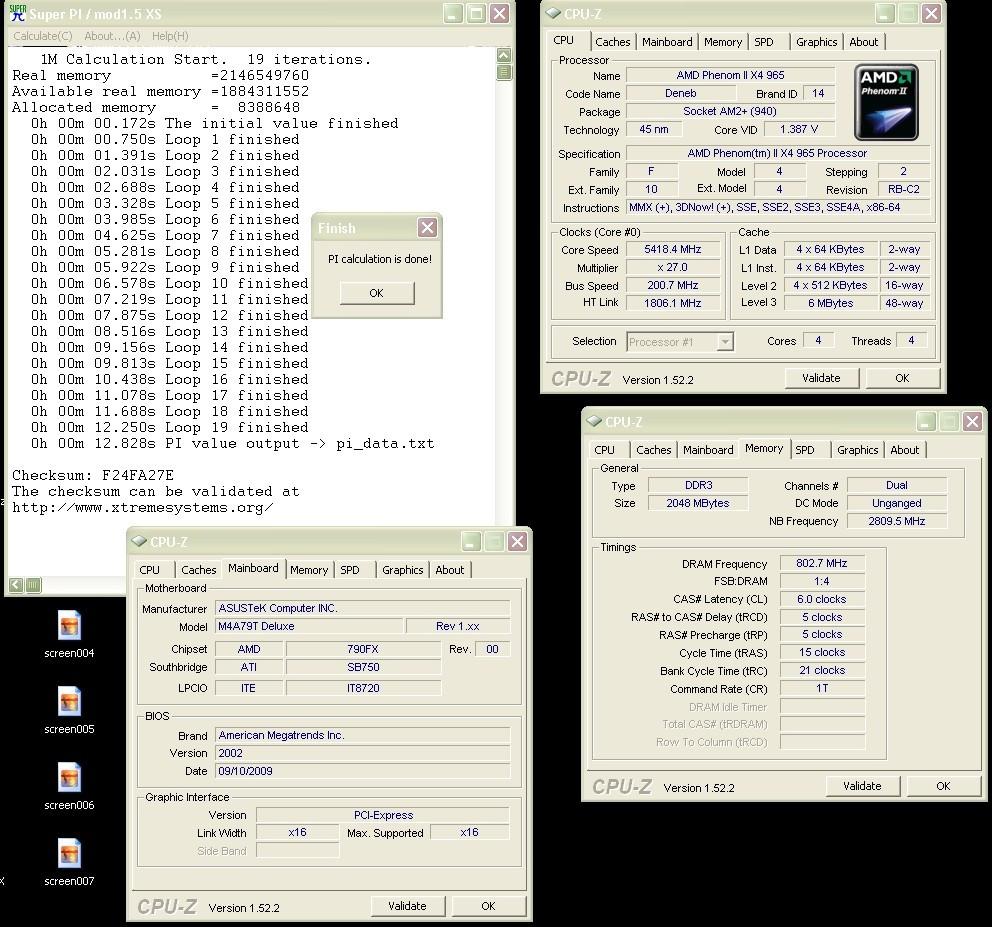992x927 pixels.
Task: Click the DRAM Frequency 802.7 MHz value
Action: coord(821,563)
